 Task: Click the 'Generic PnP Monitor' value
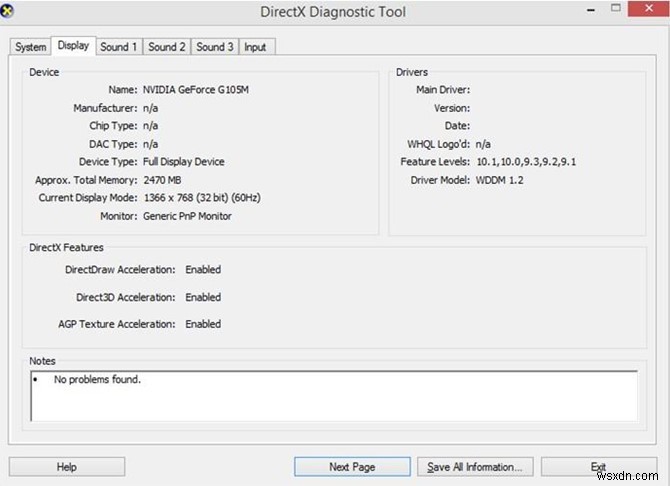(188, 216)
